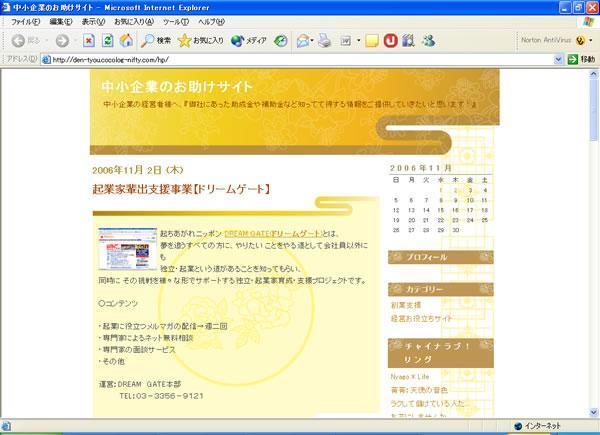Open the ファイル(F) menu
Screen dimensions: 600x435
[x=25, y=22]
